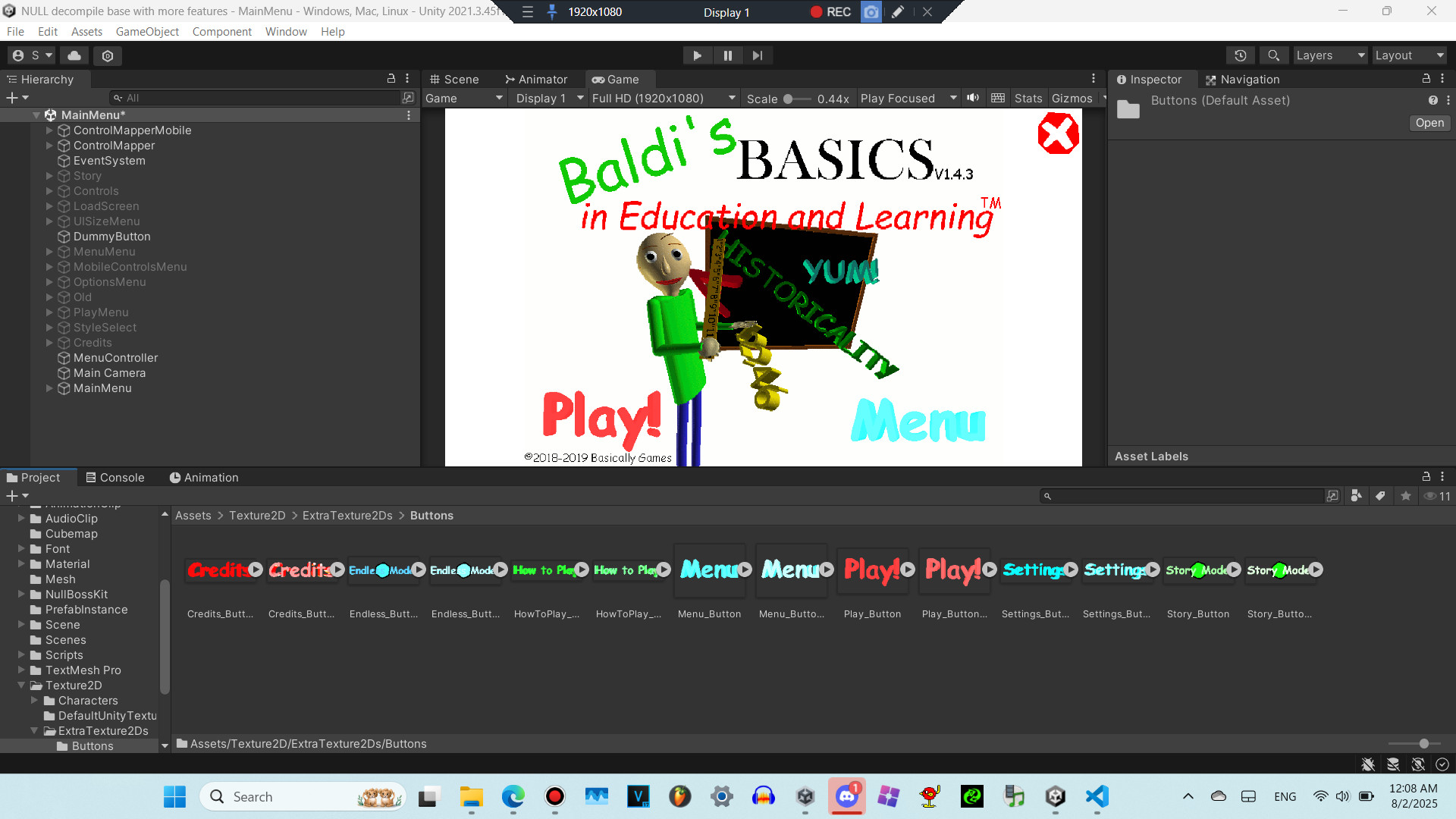Image resolution: width=1456 pixels, height=819 pixels.
Task: Open the editor-wide Search (magnifier icon)
Action: [x=1273, y=55]
